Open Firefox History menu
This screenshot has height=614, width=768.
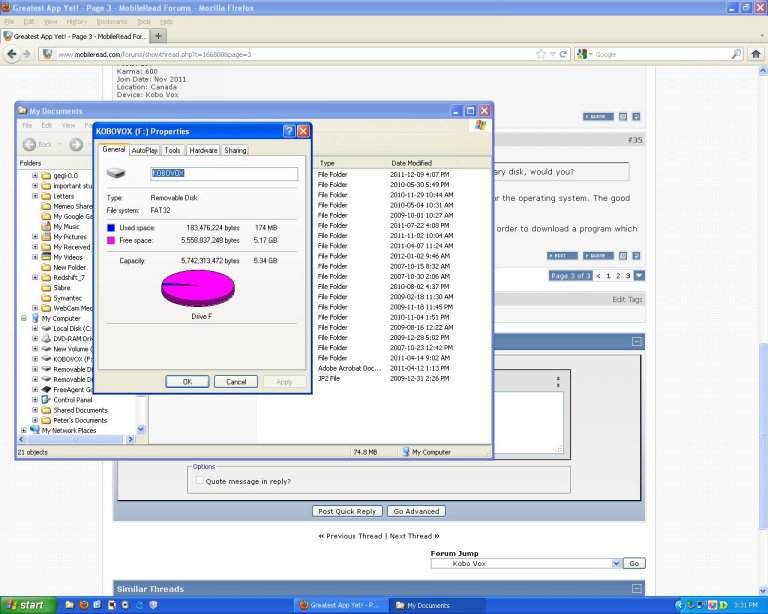coord(76,22)
